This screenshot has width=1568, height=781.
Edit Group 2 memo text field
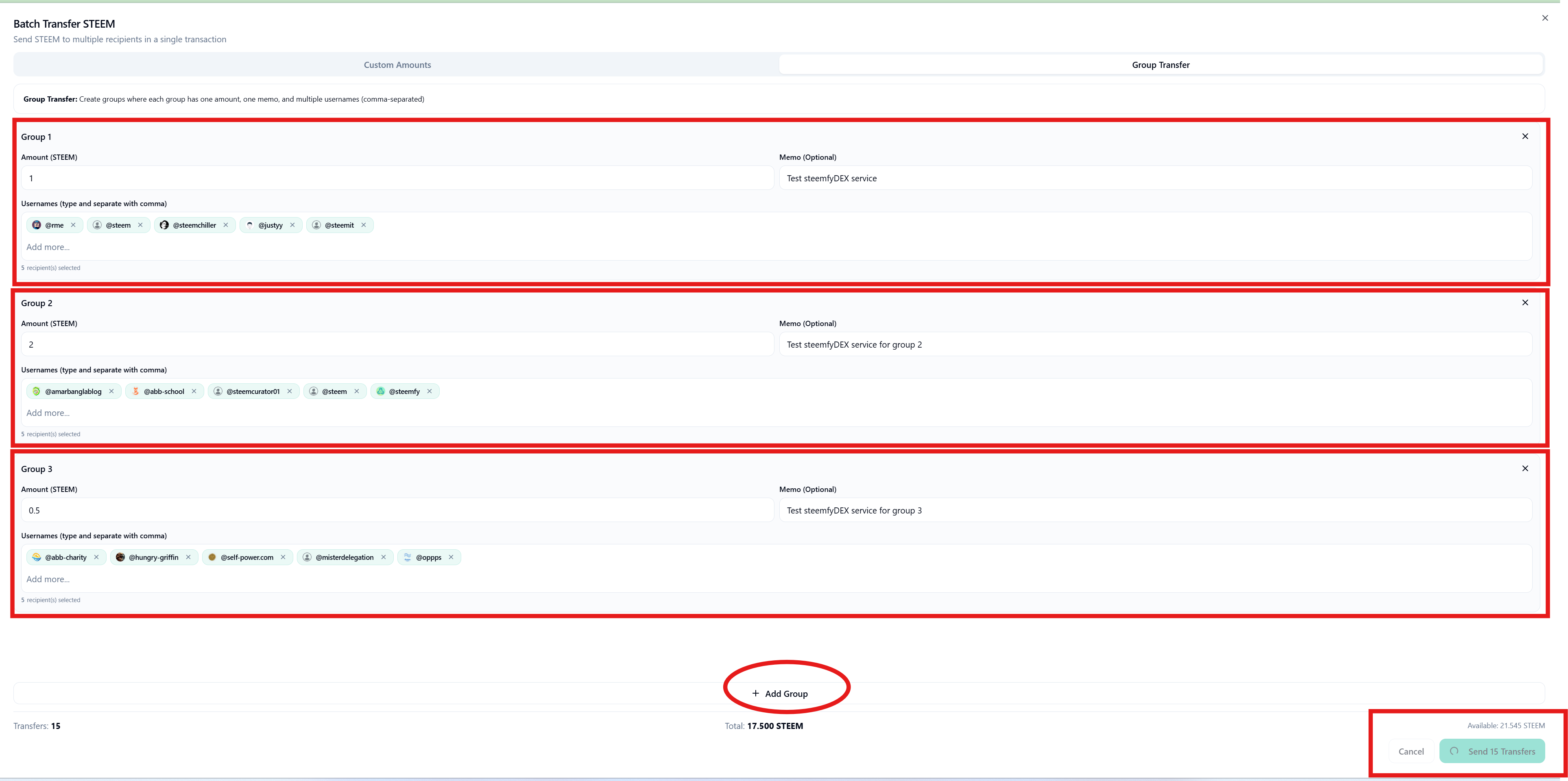[x=1155, y=344]
